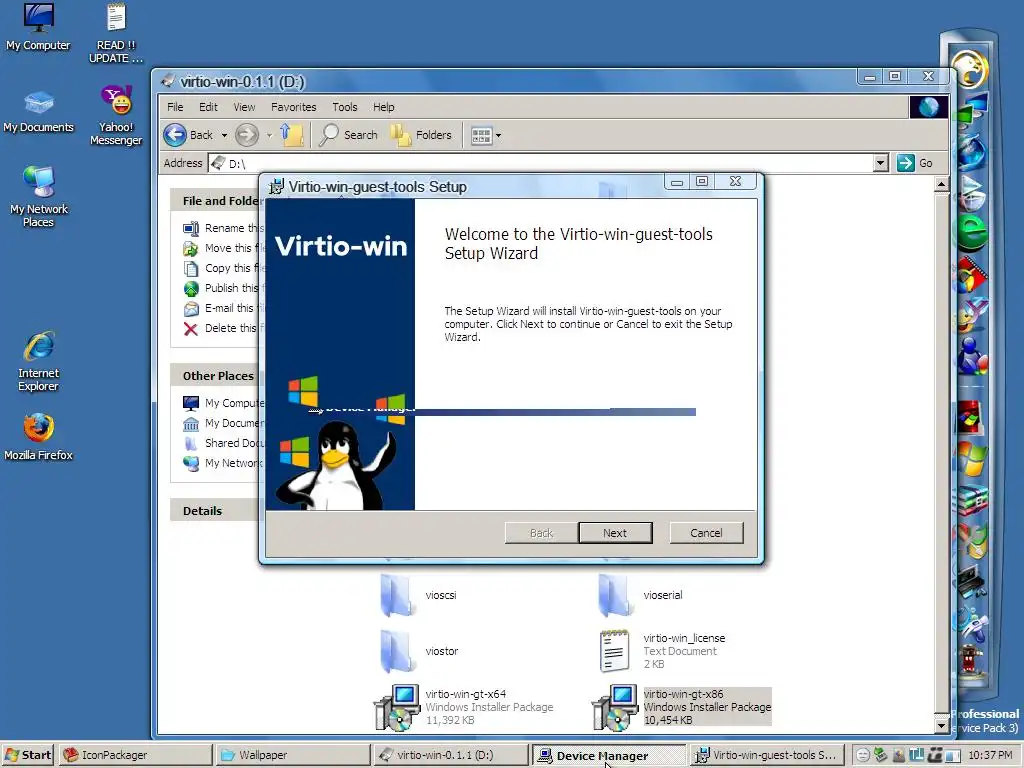Click the D:\ address field
The height and width of the screenshot is (768, 1024).
pyautogui.click(x=541, y=163)
